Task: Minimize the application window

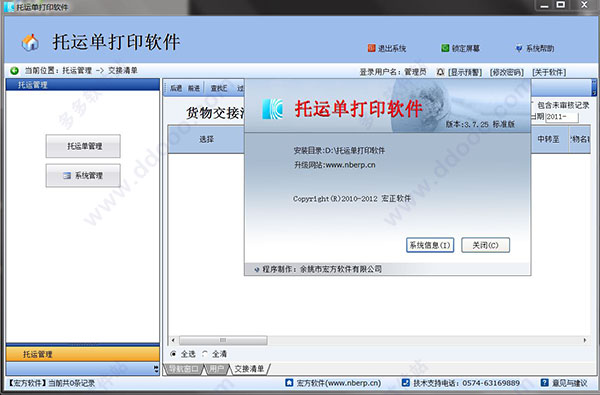Action: (x=544, y=5)
